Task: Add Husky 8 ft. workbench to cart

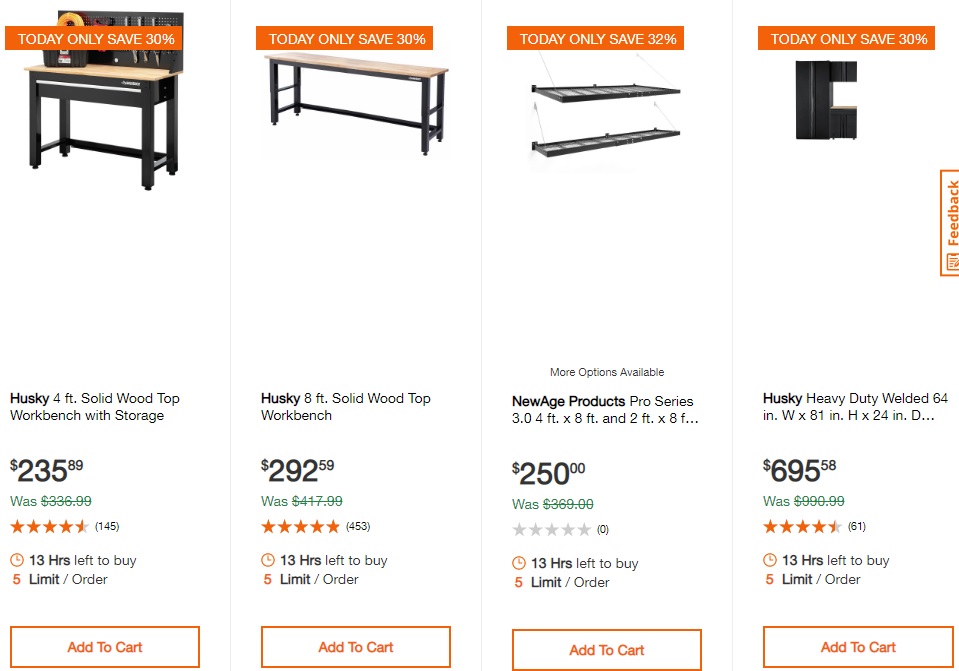Action: point(356,647)
